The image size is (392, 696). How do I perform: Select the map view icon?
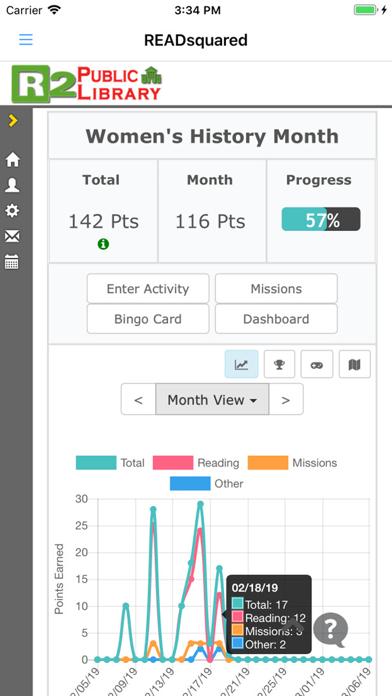(x=355, y=364)
